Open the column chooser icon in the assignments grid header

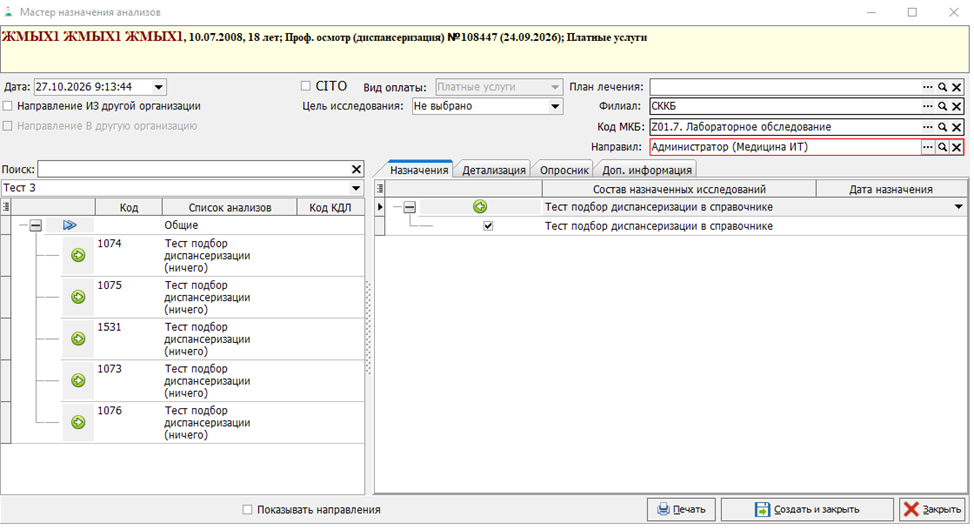(380, 188)
